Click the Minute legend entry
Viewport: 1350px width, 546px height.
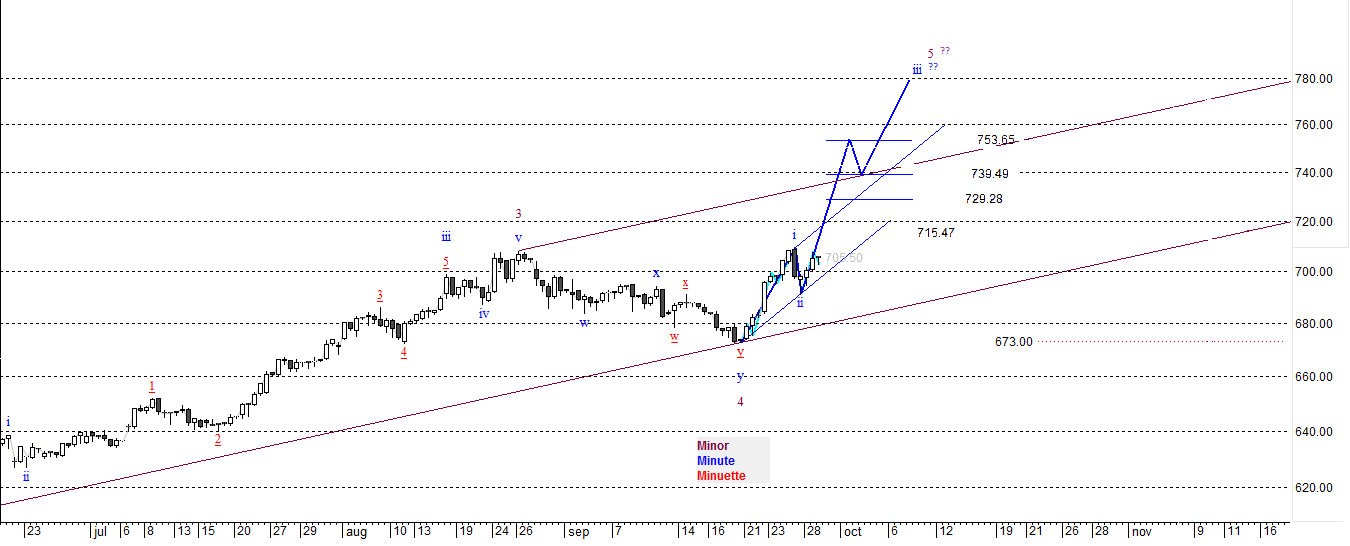point(716,461)
